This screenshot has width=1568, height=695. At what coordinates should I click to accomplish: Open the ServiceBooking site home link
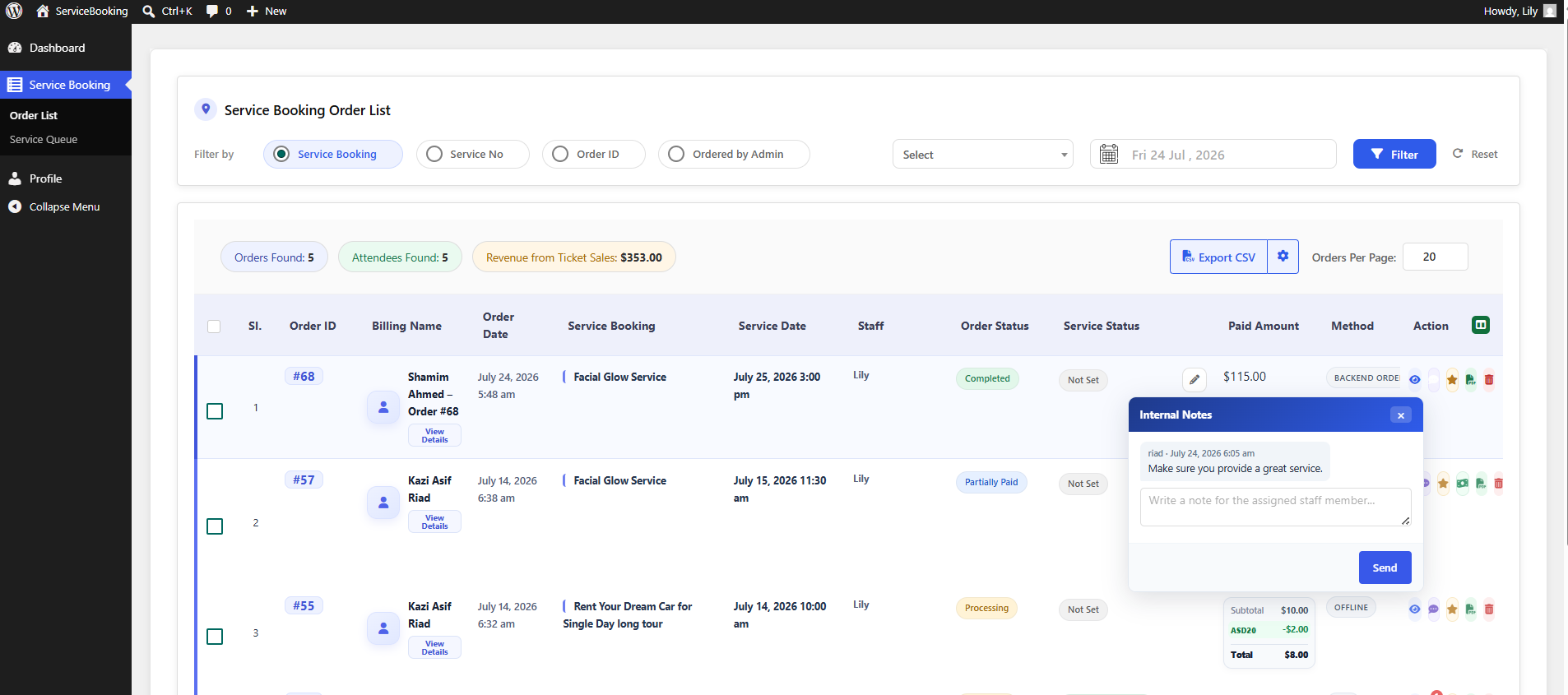pos(82,11)
